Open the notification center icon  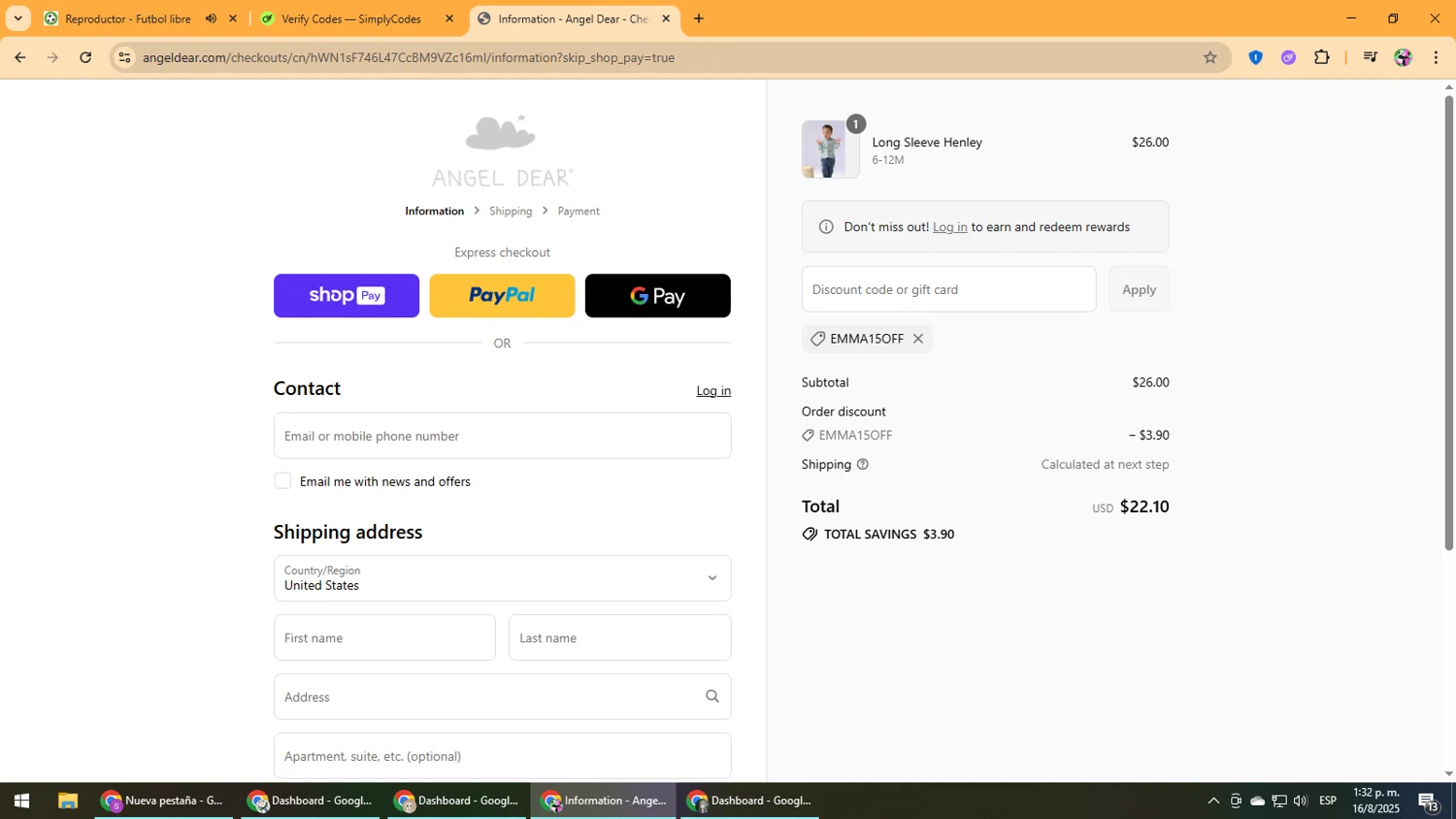coord(1428,802)
